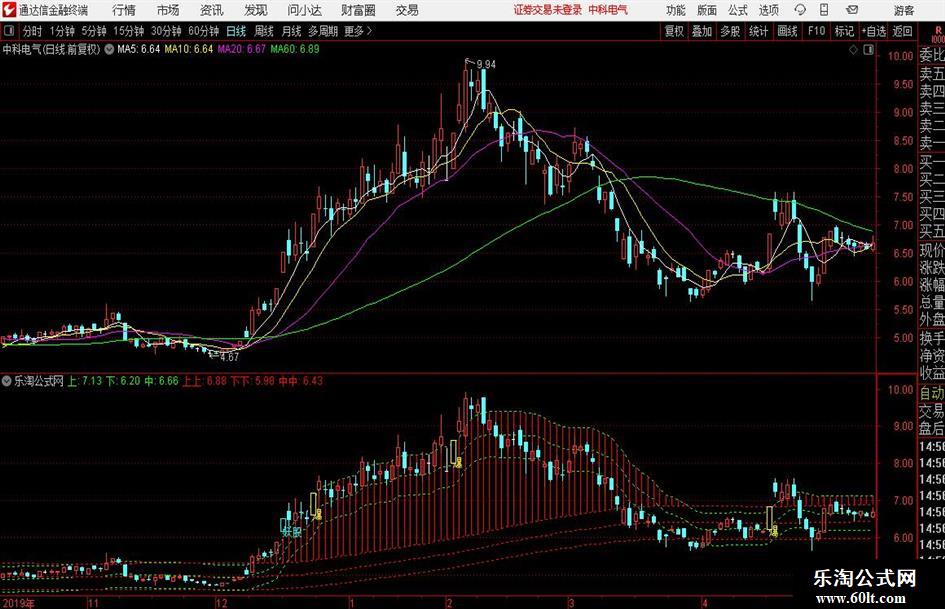
Task: Select the 日线 daily chart tab
Action: click(236, 31)
